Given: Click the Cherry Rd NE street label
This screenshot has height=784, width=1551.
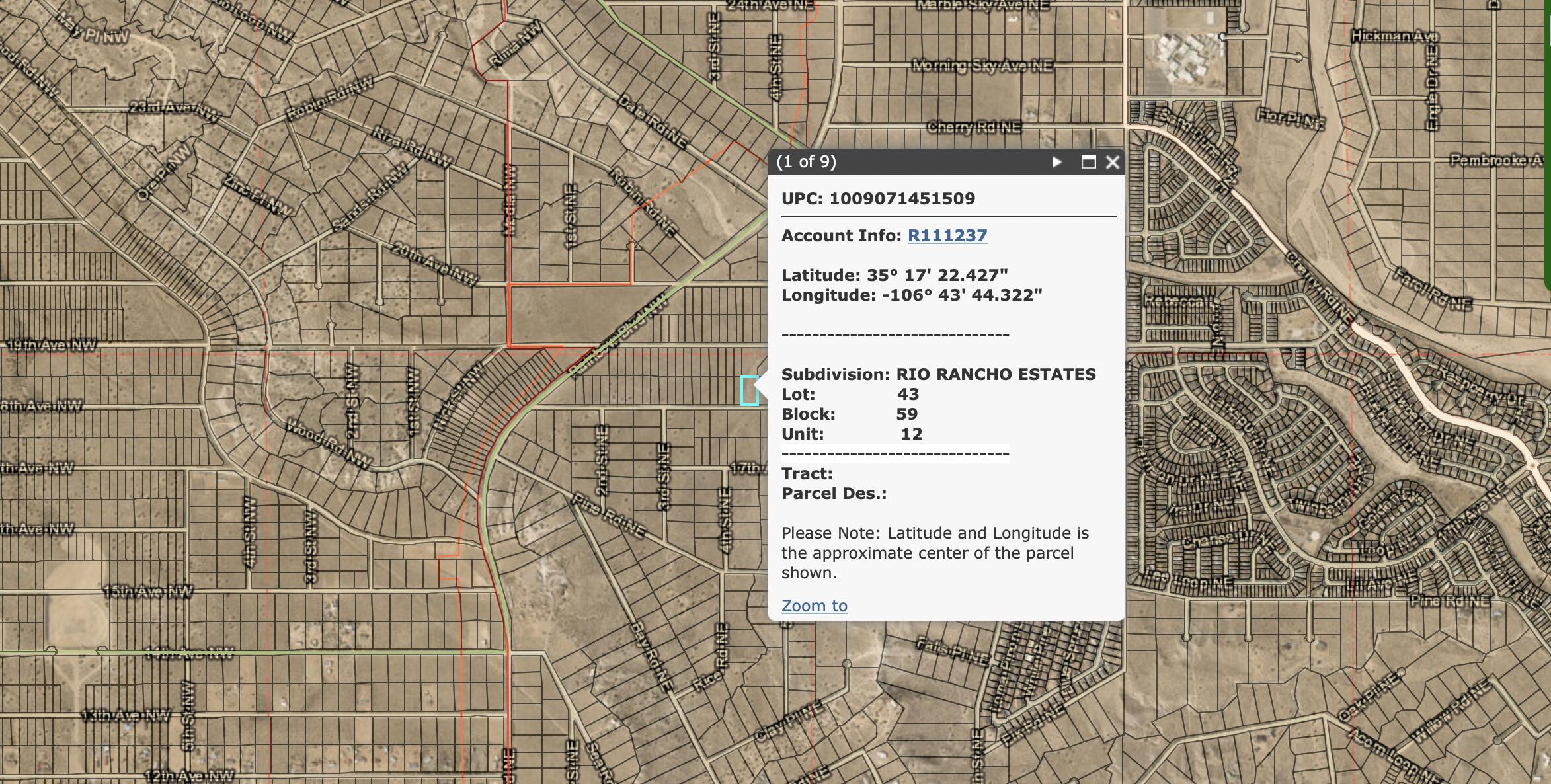Looking at the screenshot, I should point(973,127).
